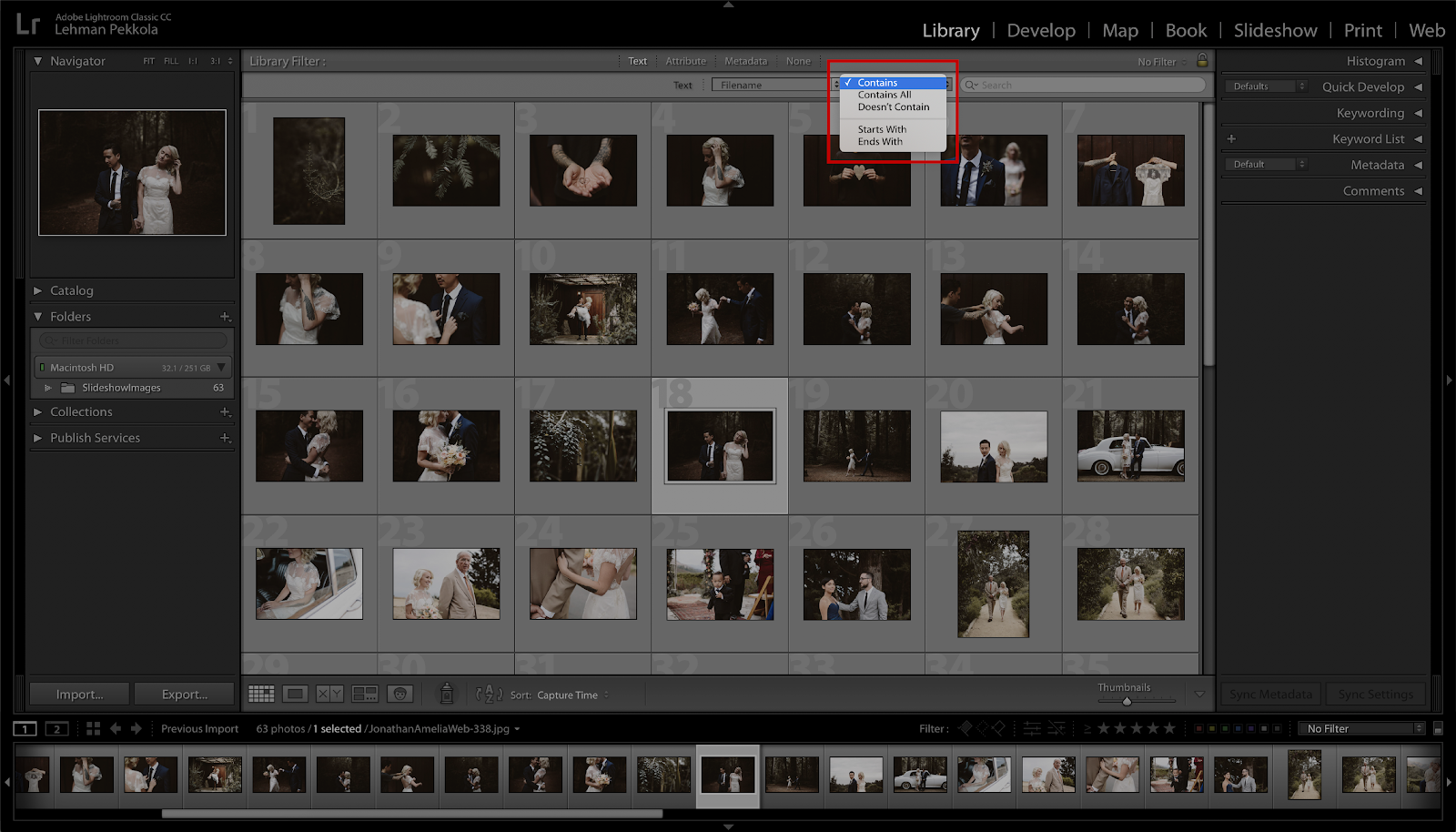
Task: Select the Attribute library filter
Action: click(x=685, y=61)
